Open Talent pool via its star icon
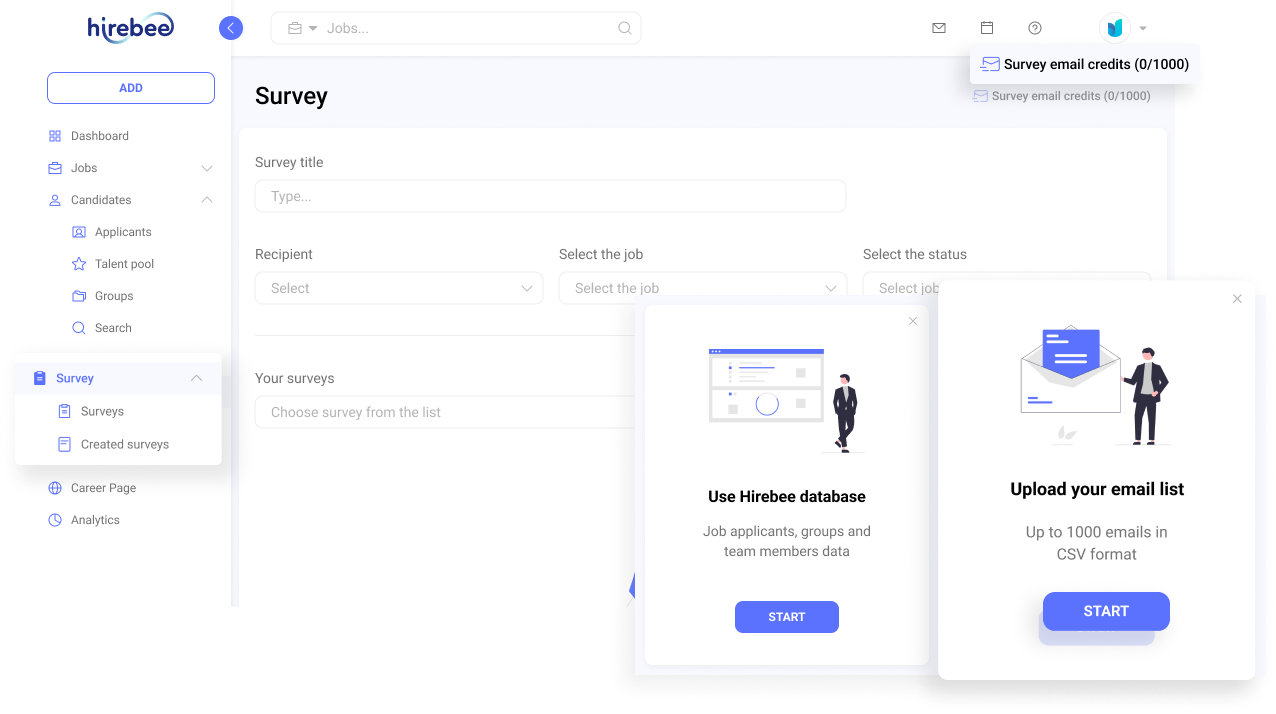 point(79,263)
